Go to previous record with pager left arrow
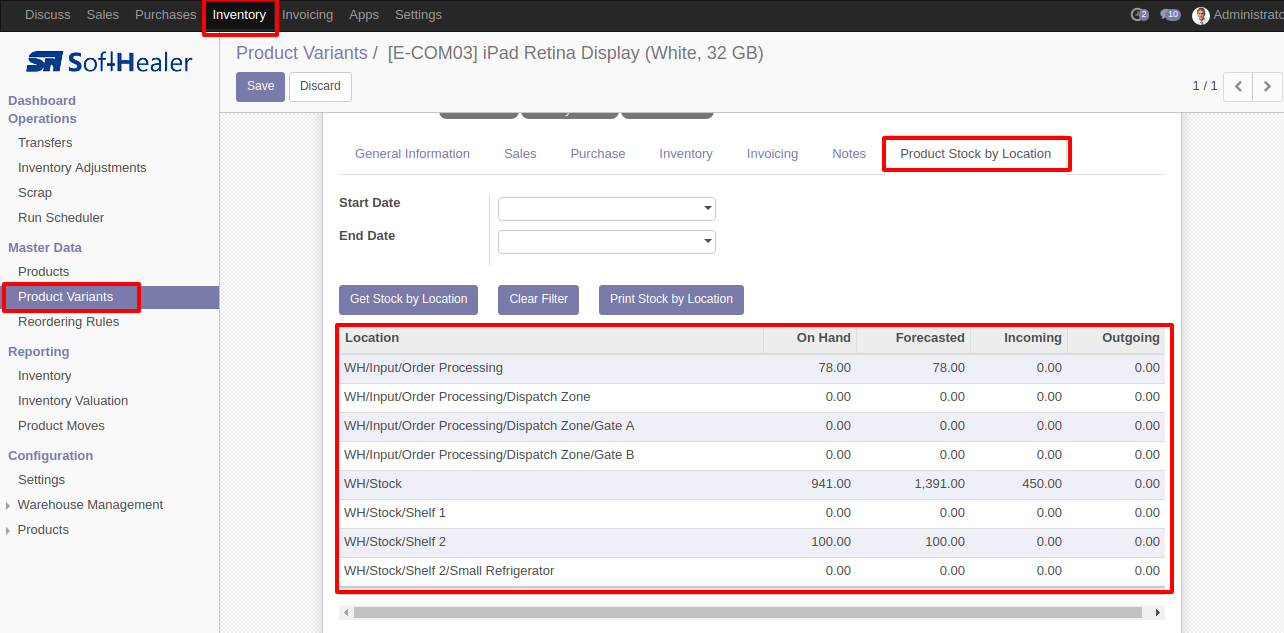 pos(1238,86)
